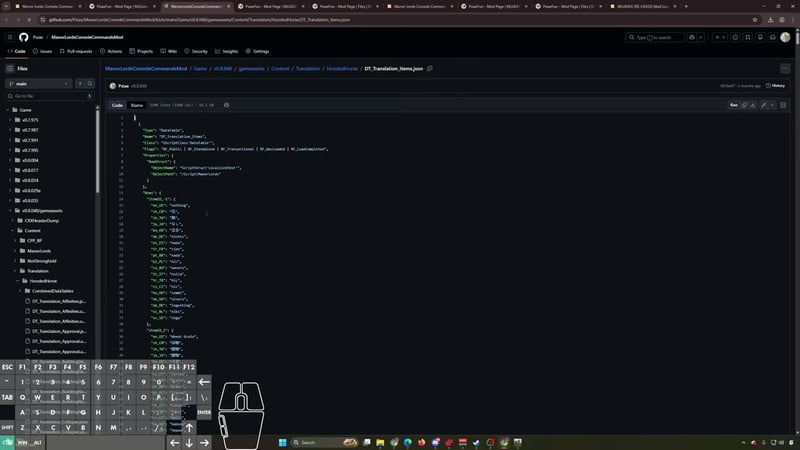Select the v0.8.035 folder in tree
The image size is (800, 450).
coord(30,201)
